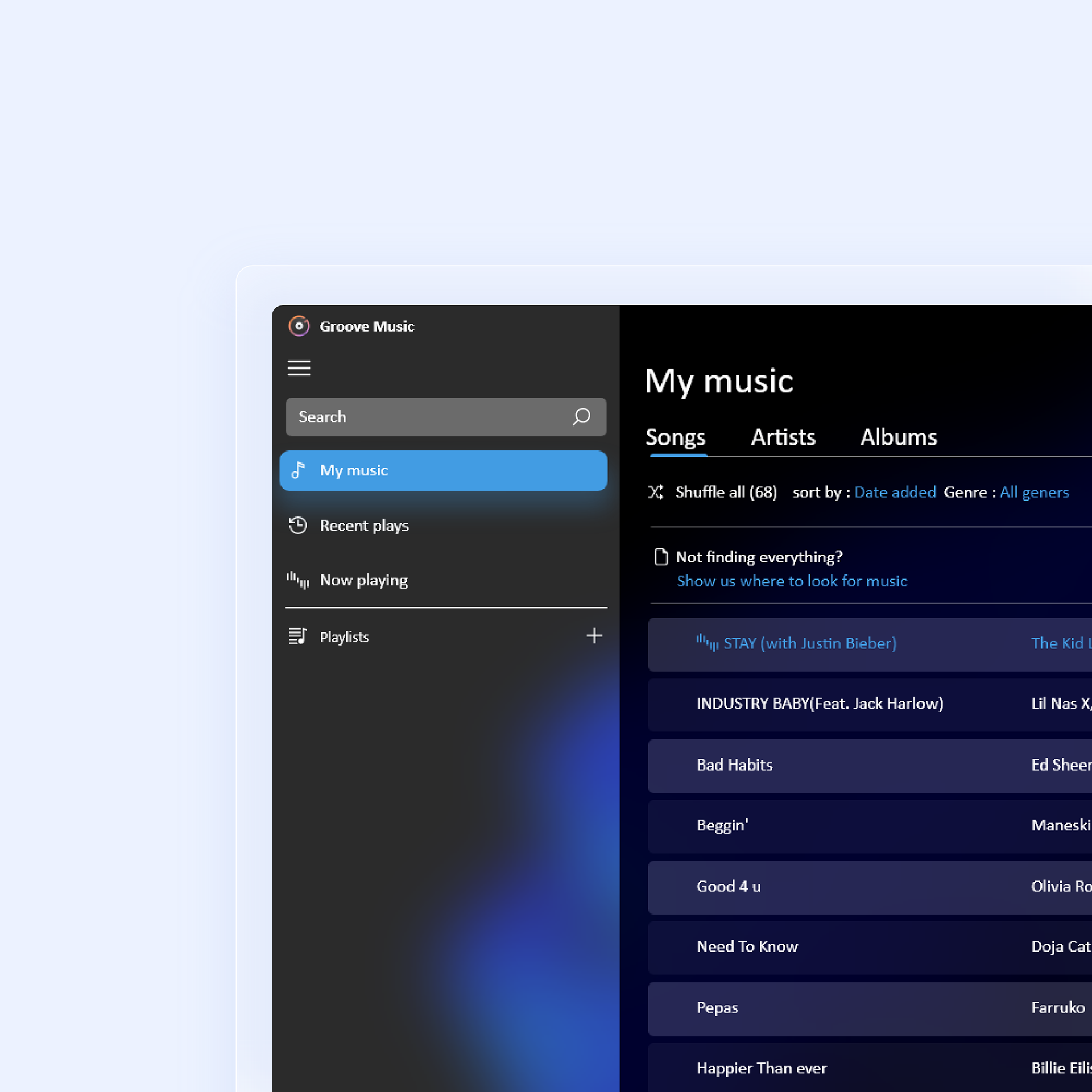Select the Bad Habits song
Screen dimensions: 1092x1092
click(x=734, y=765)
